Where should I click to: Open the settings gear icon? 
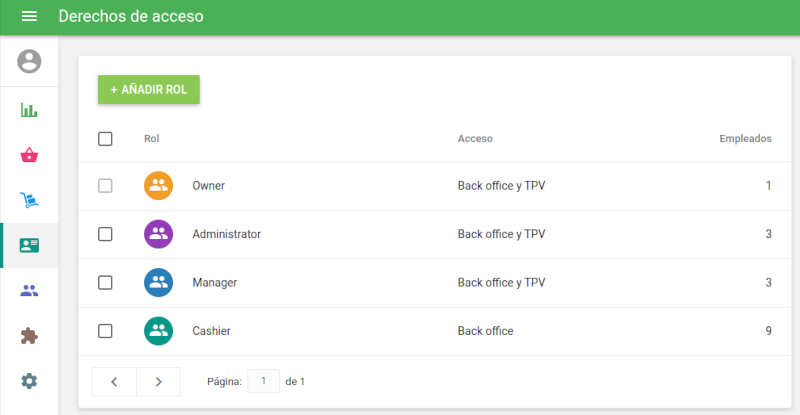tap(29, 381)
